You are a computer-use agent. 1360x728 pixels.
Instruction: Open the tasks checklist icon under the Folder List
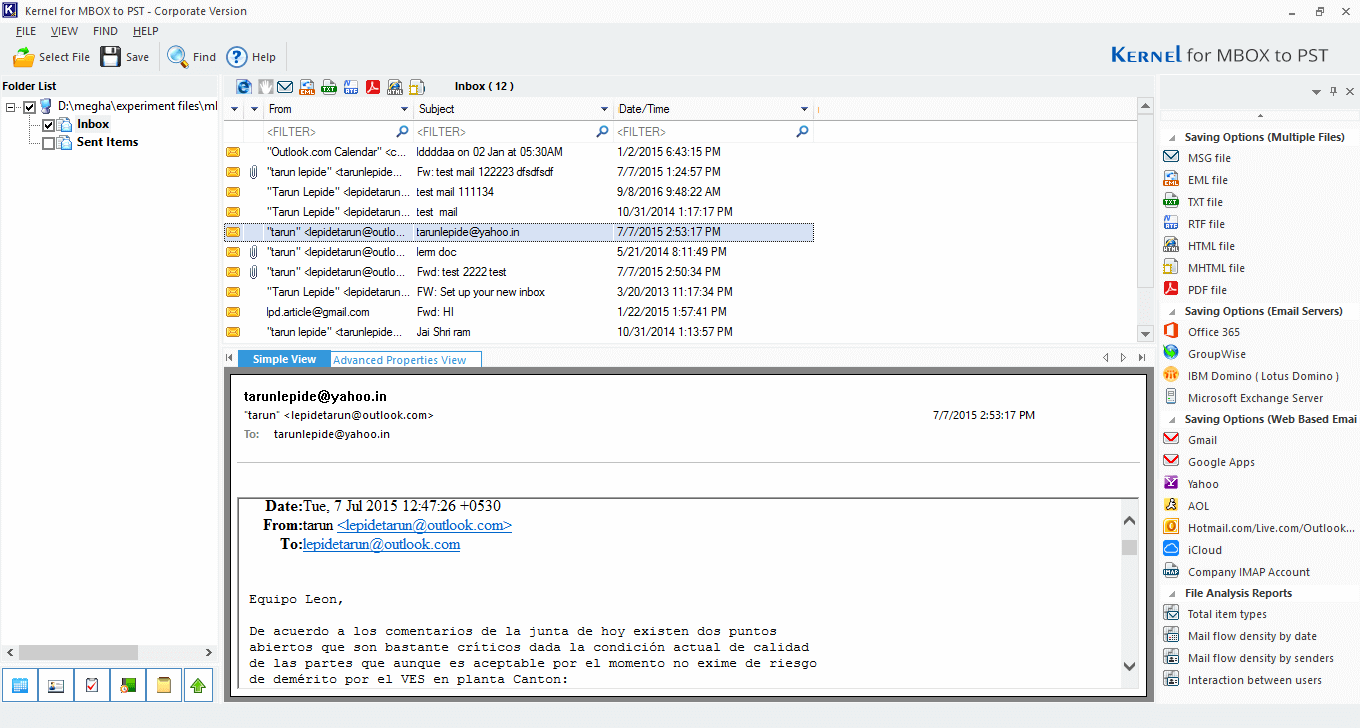tap(91, 685)
